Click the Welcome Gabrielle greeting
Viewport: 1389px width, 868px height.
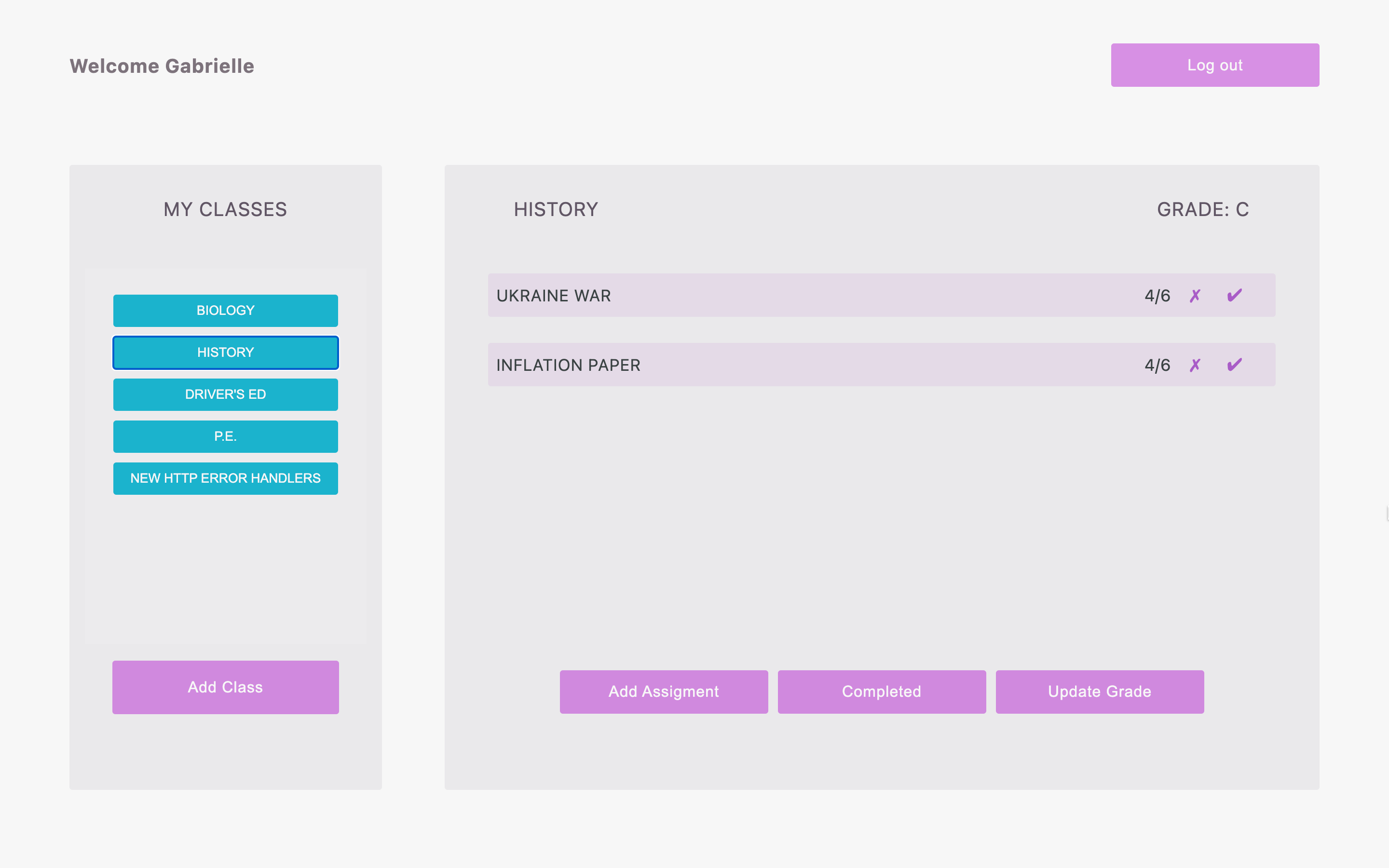162,66
